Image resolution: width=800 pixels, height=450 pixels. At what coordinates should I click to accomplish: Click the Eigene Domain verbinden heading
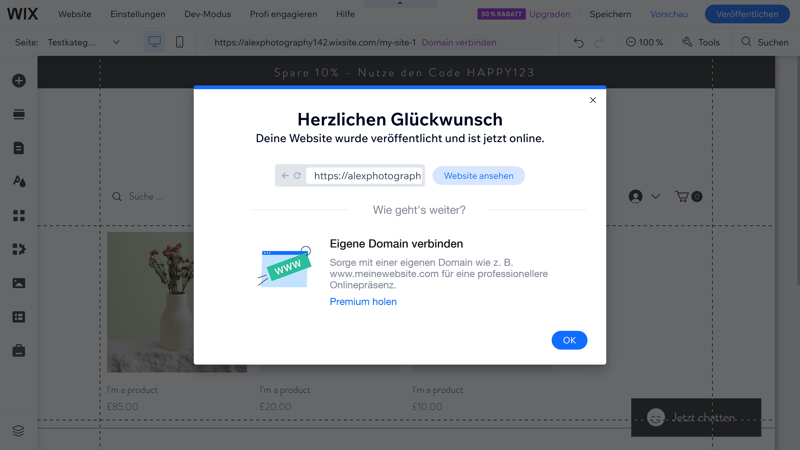pyautogui.click(x=396, y=244)
